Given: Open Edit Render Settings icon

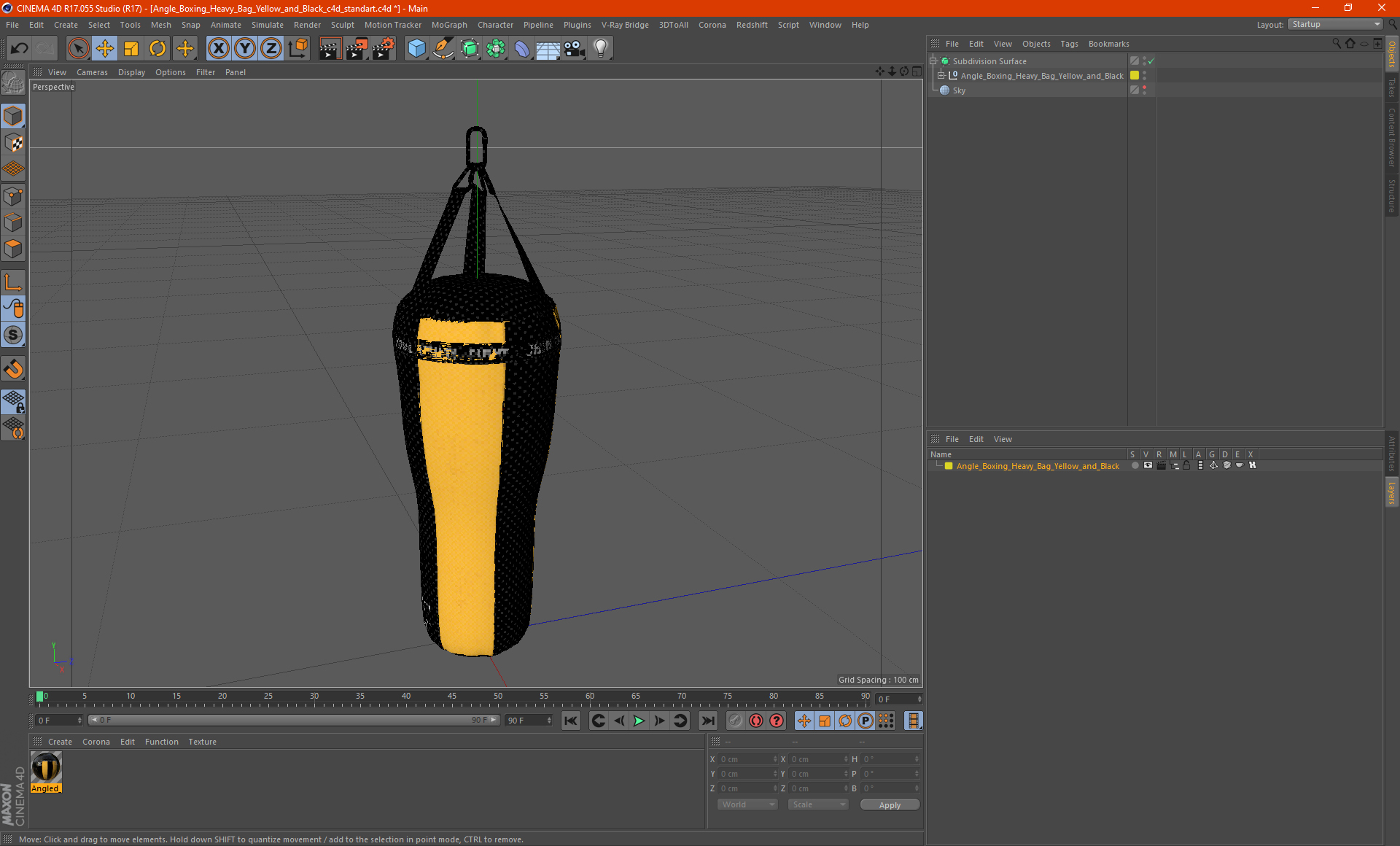Looking at the screenshot, I should point(383,49).
